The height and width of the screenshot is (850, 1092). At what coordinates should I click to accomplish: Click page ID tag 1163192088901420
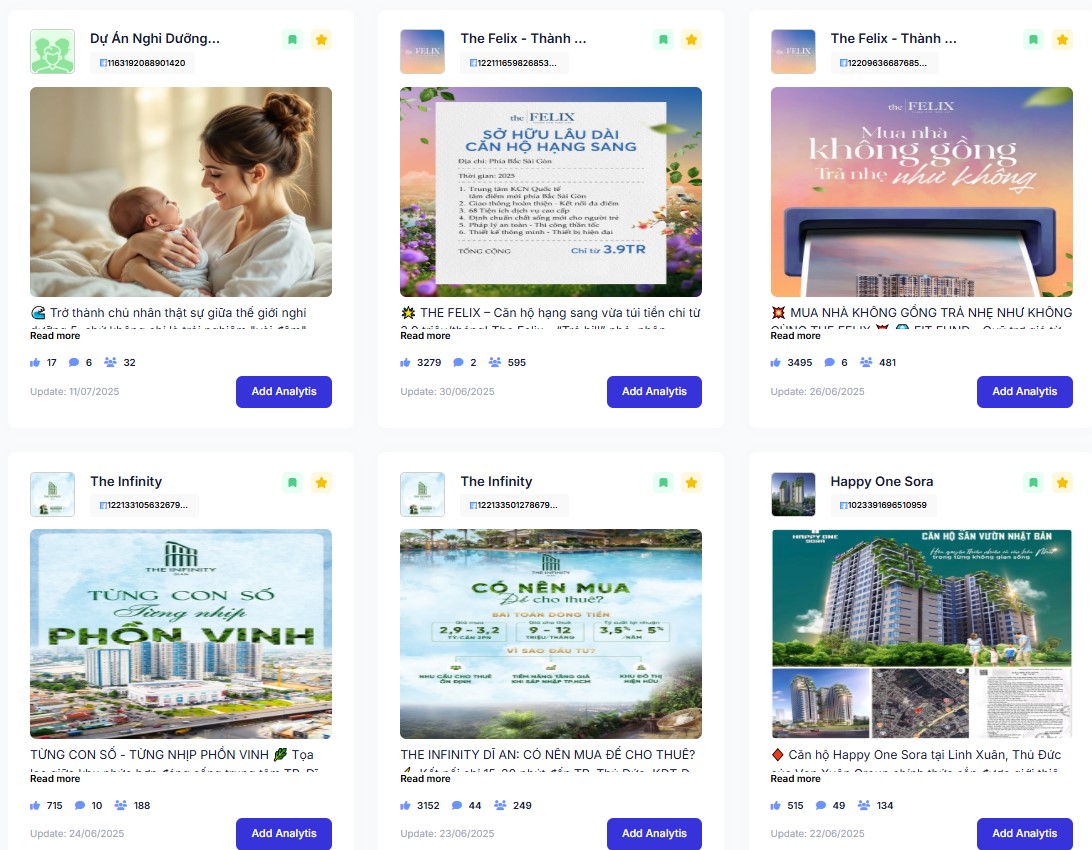point(142,63)
